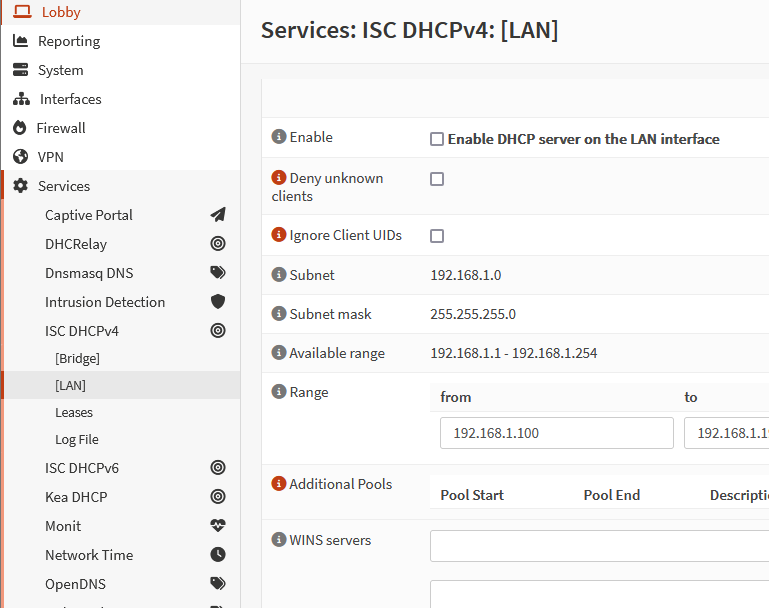This screenshot has height=608, width=769.
Task: Open the ISC DHCPv4 Log File page
Action: (77, 439)
